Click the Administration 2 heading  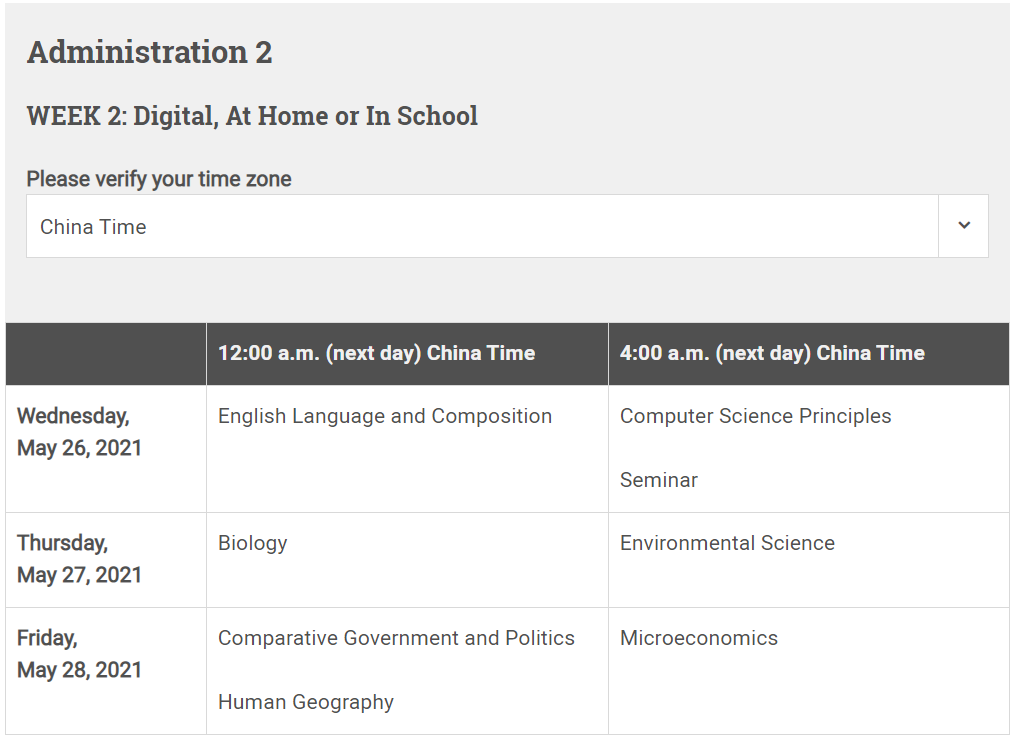[150, 52]
